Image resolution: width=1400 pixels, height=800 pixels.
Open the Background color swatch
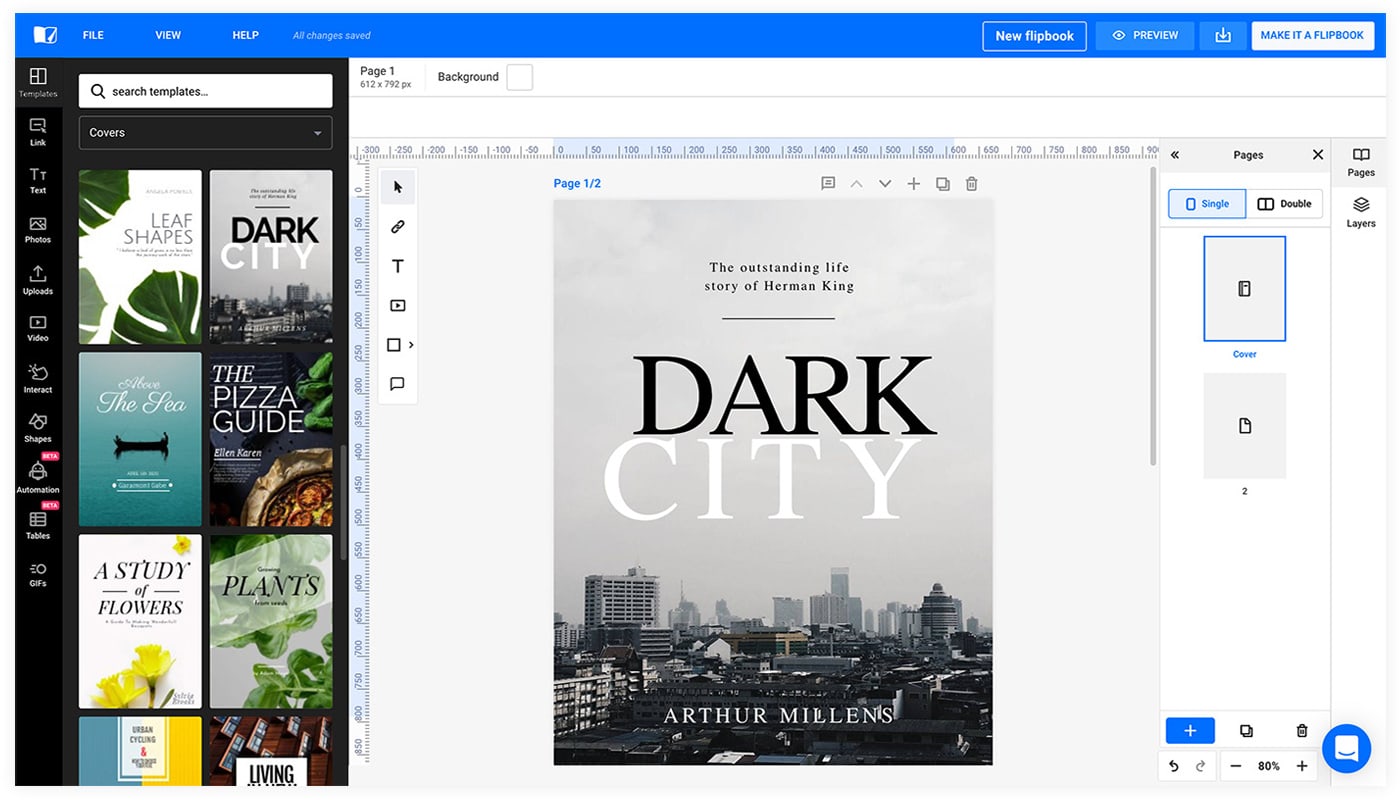pos(519,77)
